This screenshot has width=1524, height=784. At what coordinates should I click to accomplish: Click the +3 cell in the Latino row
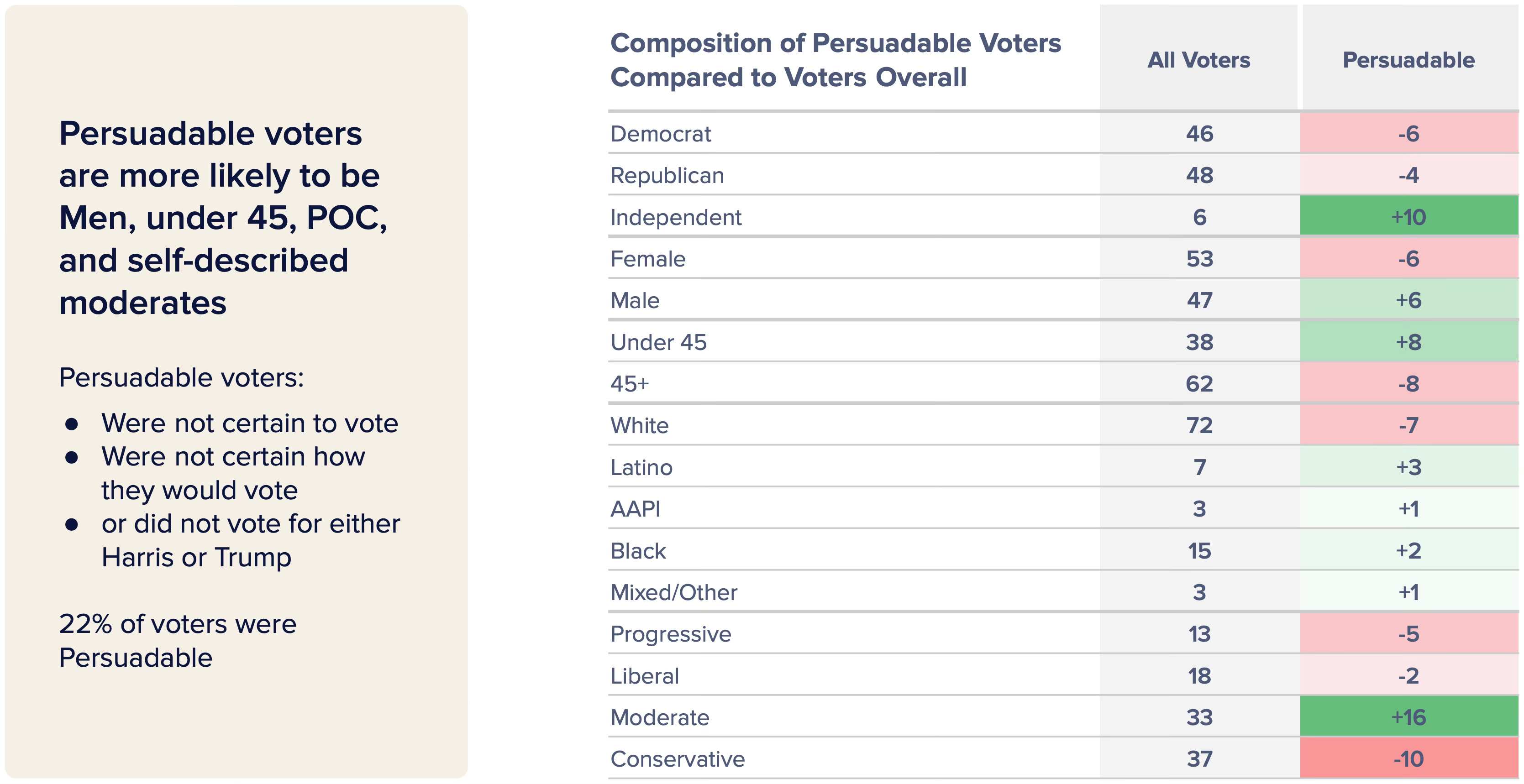(x=1408, y=467)
